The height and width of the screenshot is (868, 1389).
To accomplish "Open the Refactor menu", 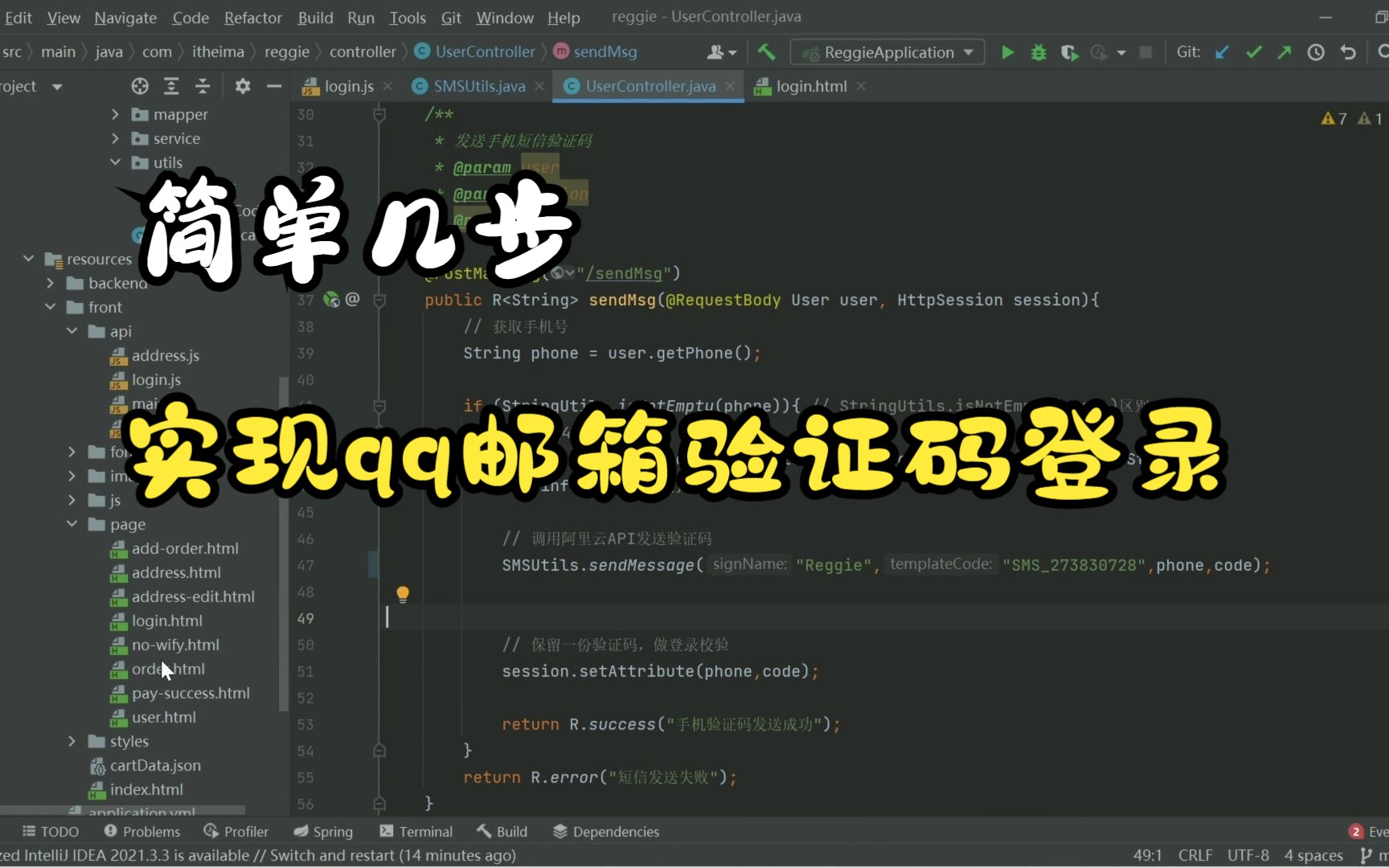I will point(253,17).
